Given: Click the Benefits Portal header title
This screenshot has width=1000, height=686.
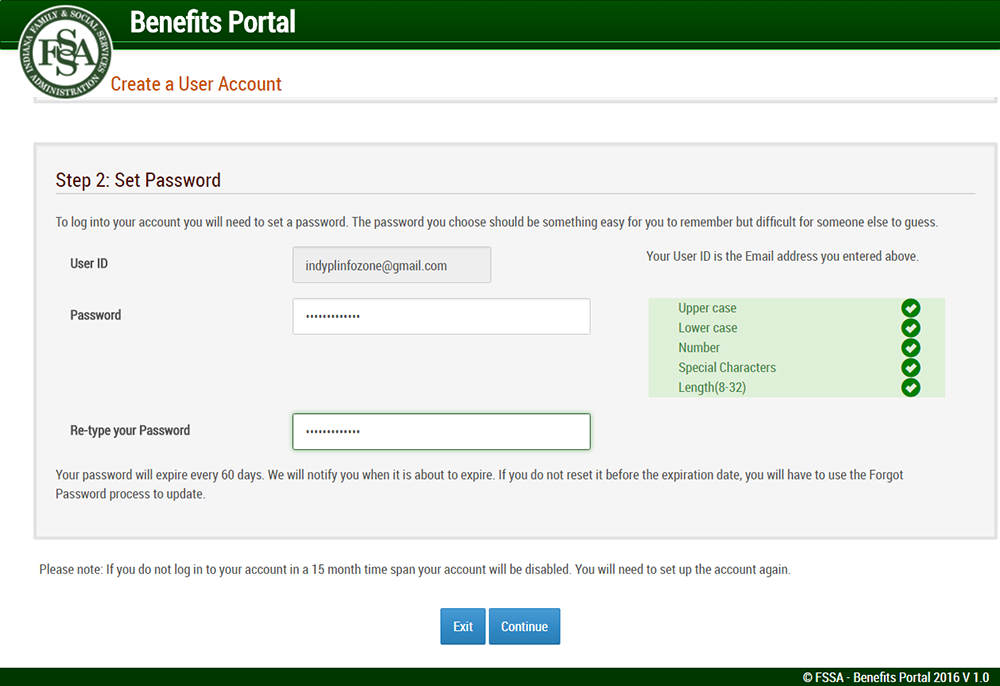Looking at the screenshot, I should (x=212, y=22).
